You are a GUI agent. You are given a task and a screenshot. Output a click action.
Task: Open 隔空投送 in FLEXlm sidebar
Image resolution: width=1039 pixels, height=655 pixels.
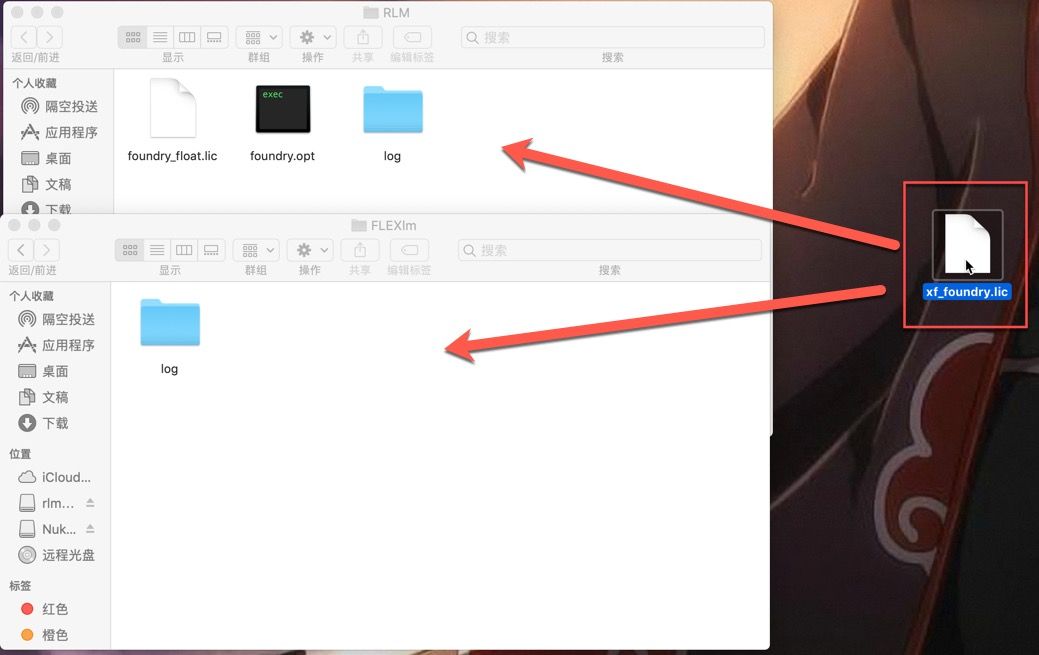click(x=57, y=319)
